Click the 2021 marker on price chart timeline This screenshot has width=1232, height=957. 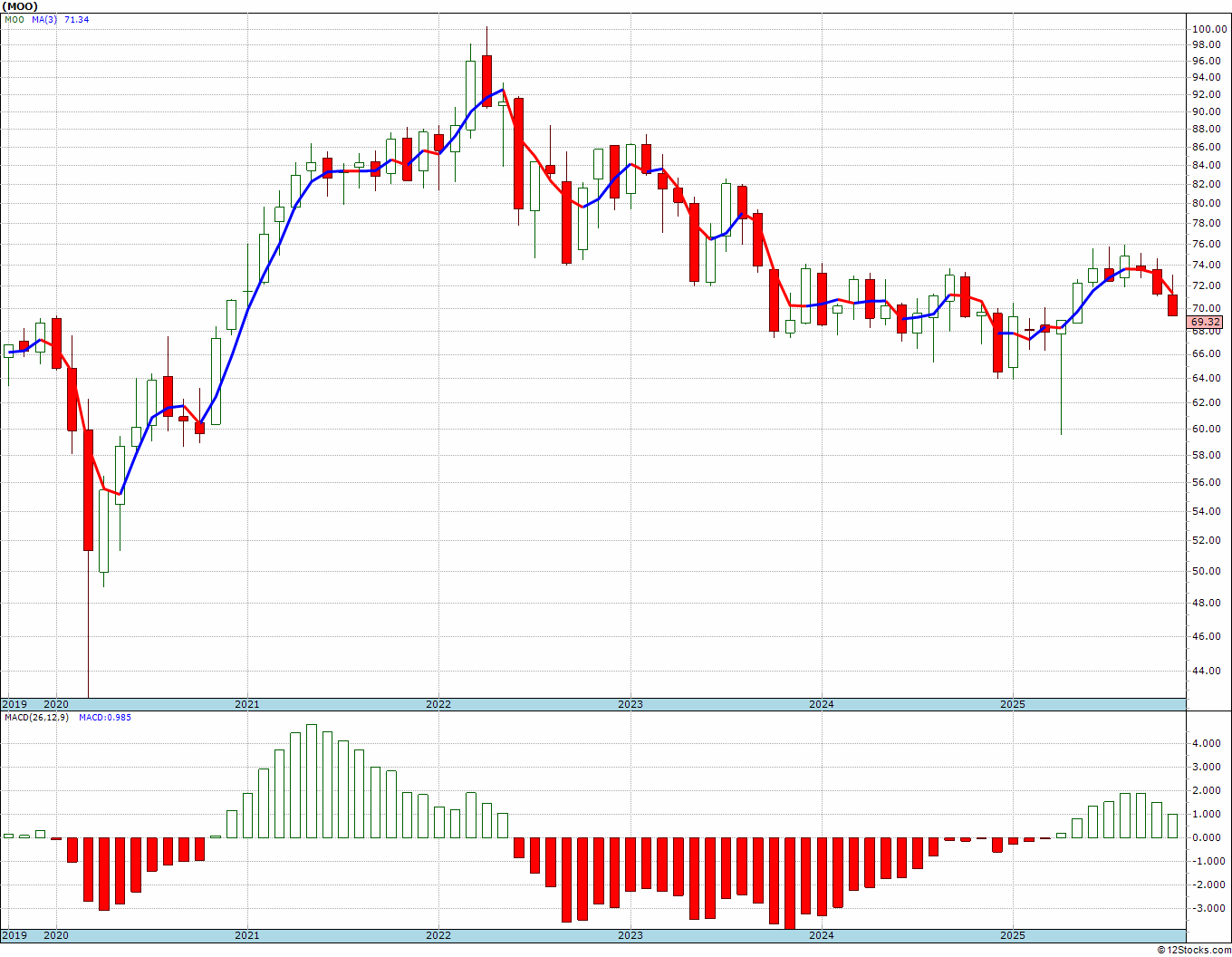247,704
